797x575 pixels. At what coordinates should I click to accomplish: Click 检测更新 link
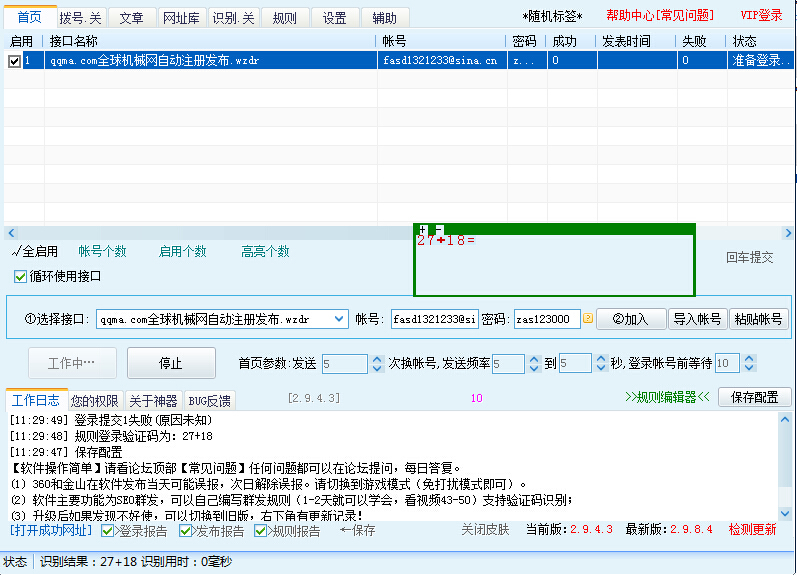pos(752,529)
